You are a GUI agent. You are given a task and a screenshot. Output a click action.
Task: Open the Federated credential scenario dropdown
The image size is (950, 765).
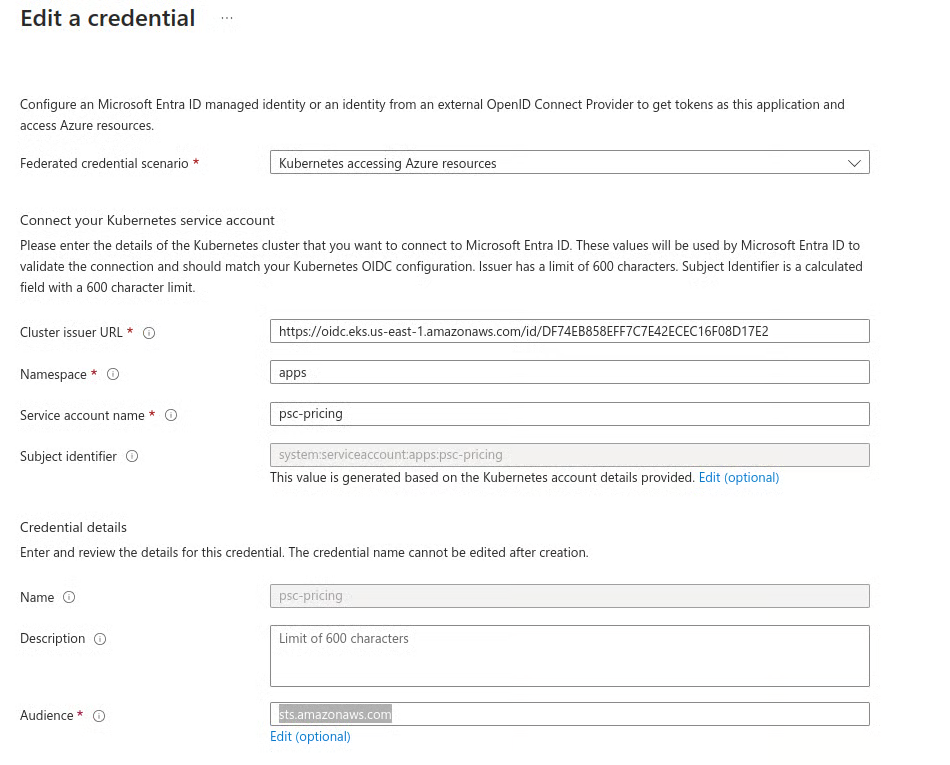[x=568, y=163]
